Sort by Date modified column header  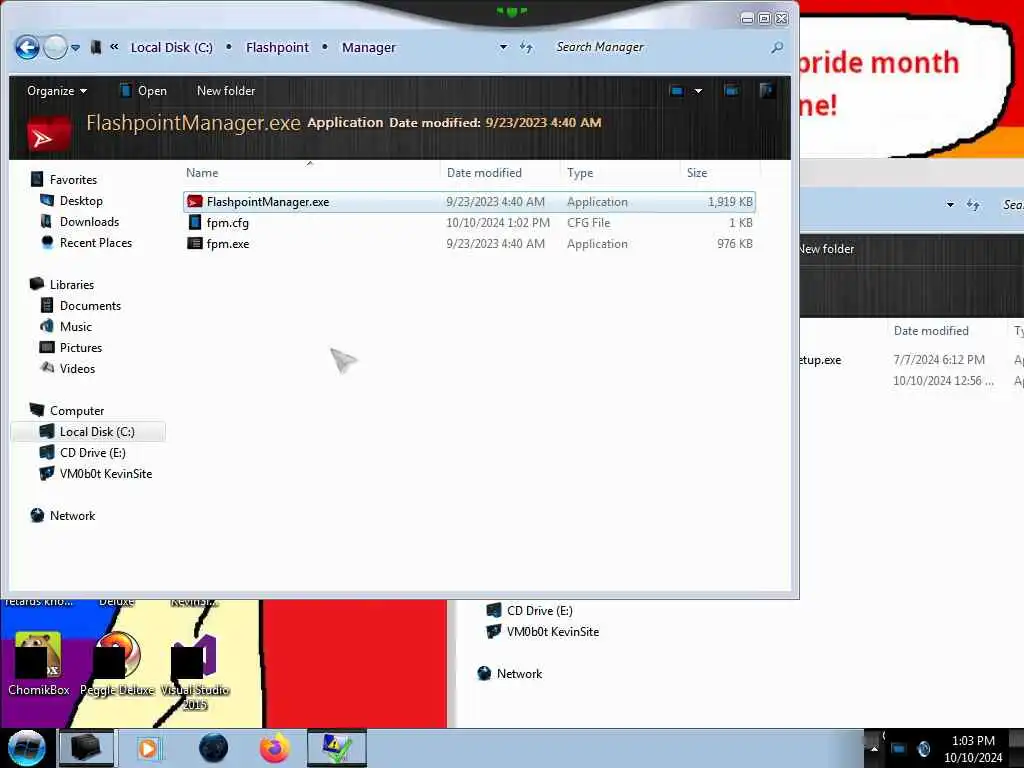pos(484,172)
